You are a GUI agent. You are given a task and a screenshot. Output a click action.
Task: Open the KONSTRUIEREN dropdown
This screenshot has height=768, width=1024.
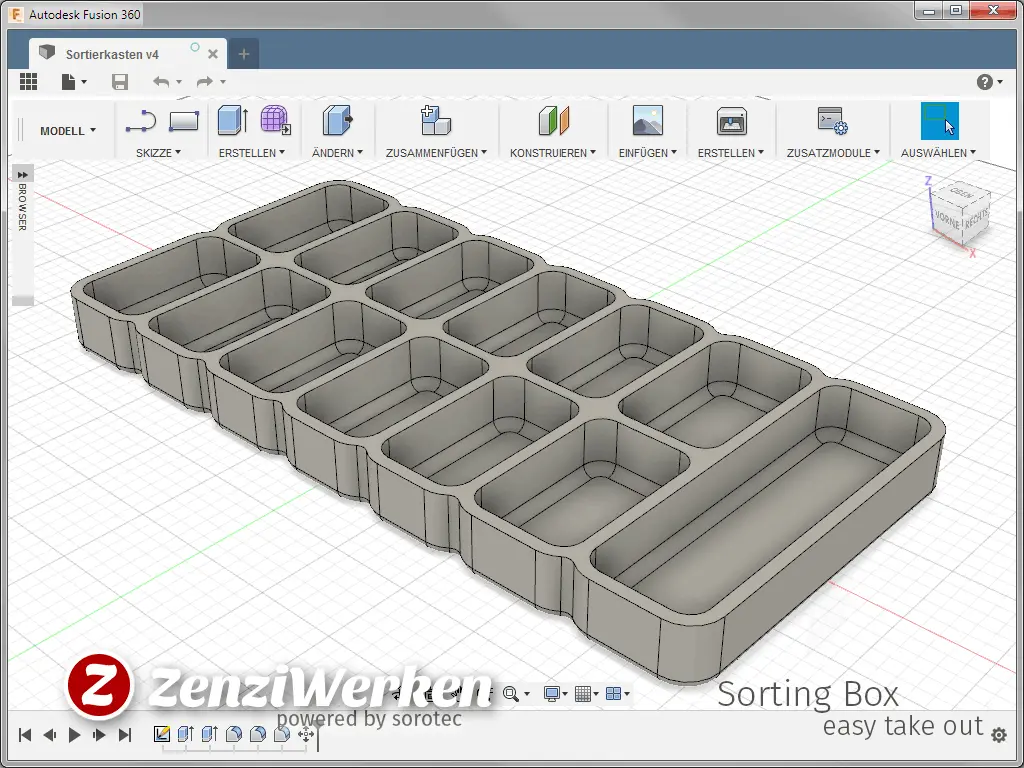tap(552, 153)
